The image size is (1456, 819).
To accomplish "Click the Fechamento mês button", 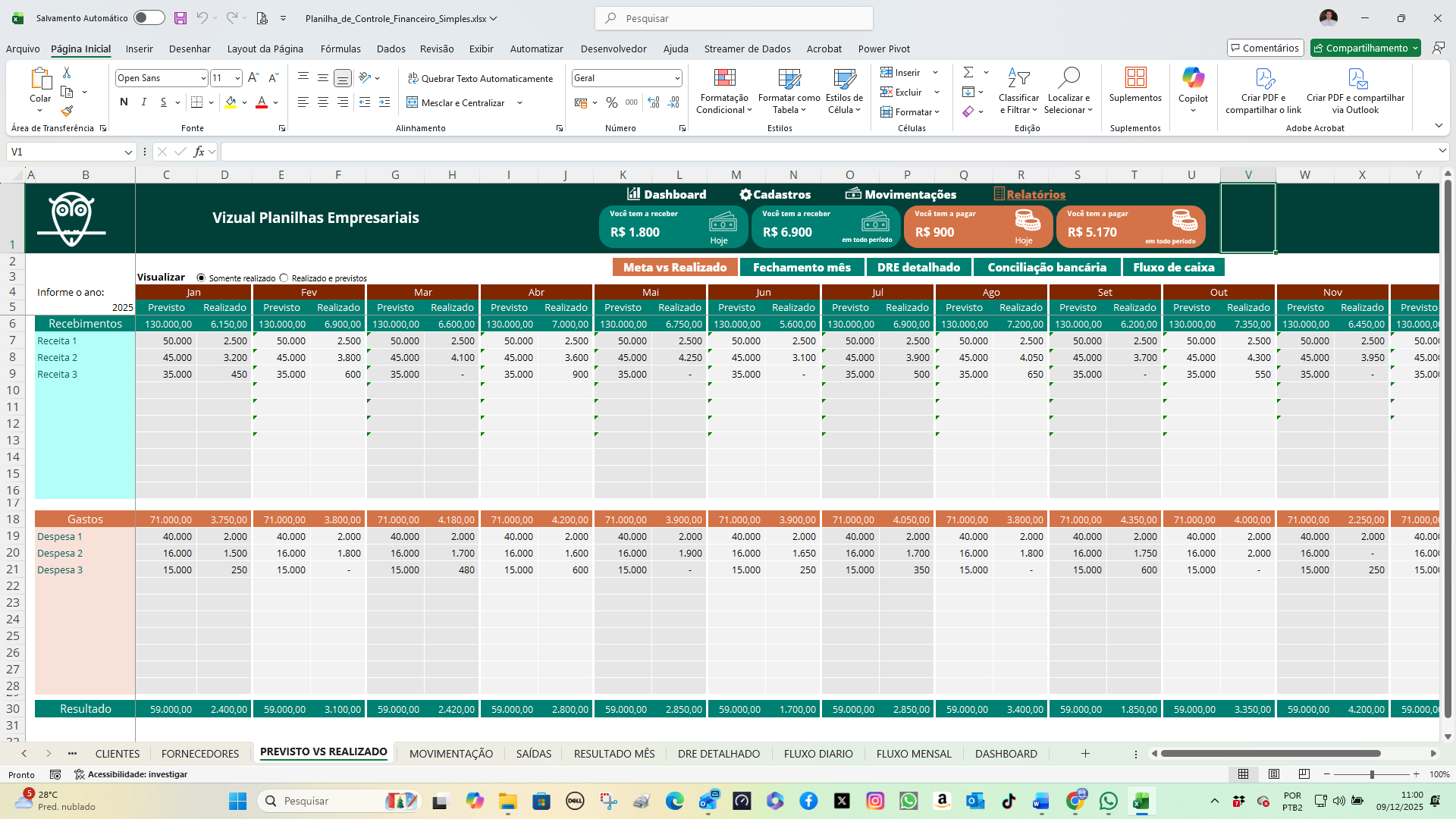I will [x=802, y=267].
